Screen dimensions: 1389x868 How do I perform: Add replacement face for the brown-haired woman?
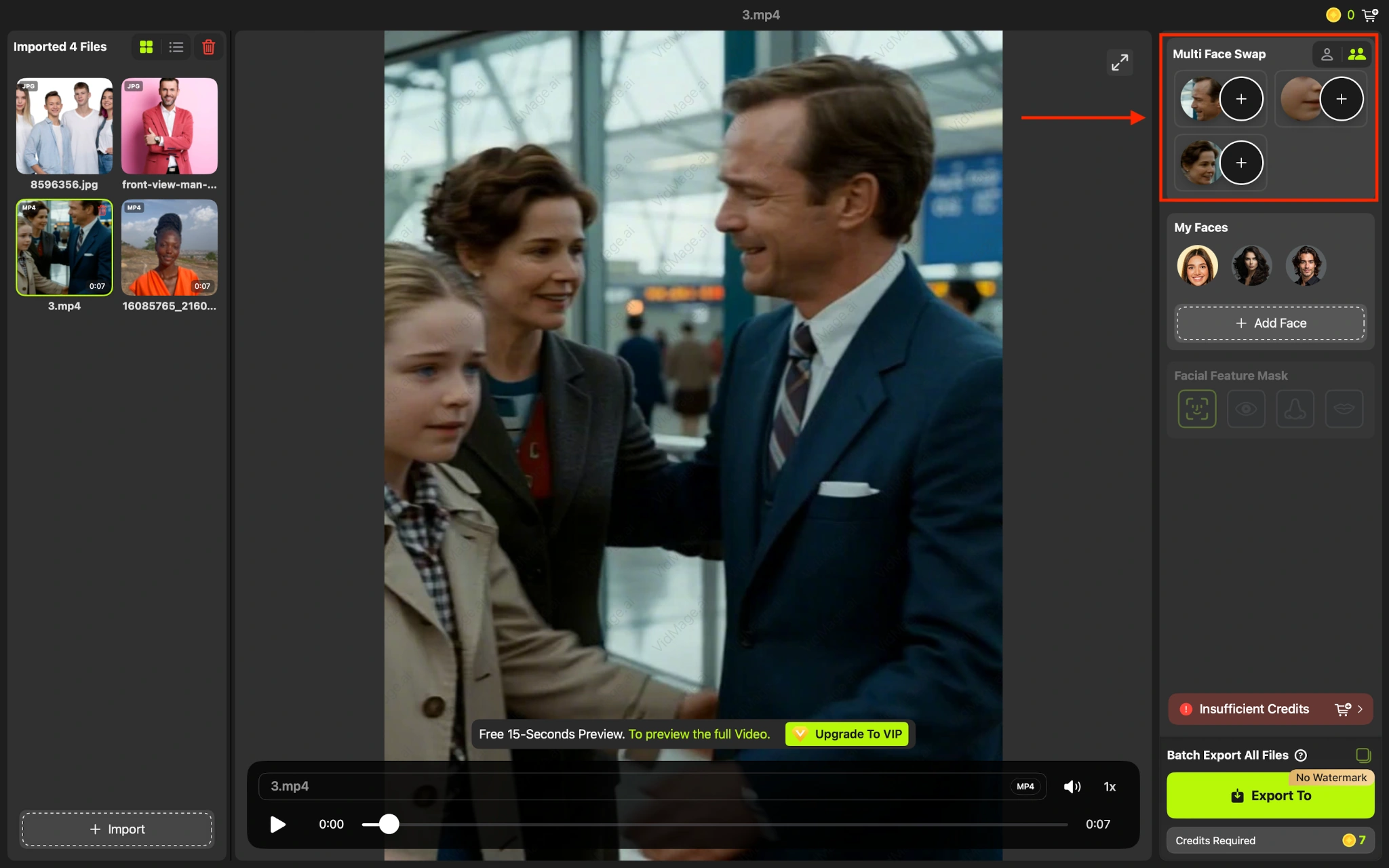click(1241, 163)
